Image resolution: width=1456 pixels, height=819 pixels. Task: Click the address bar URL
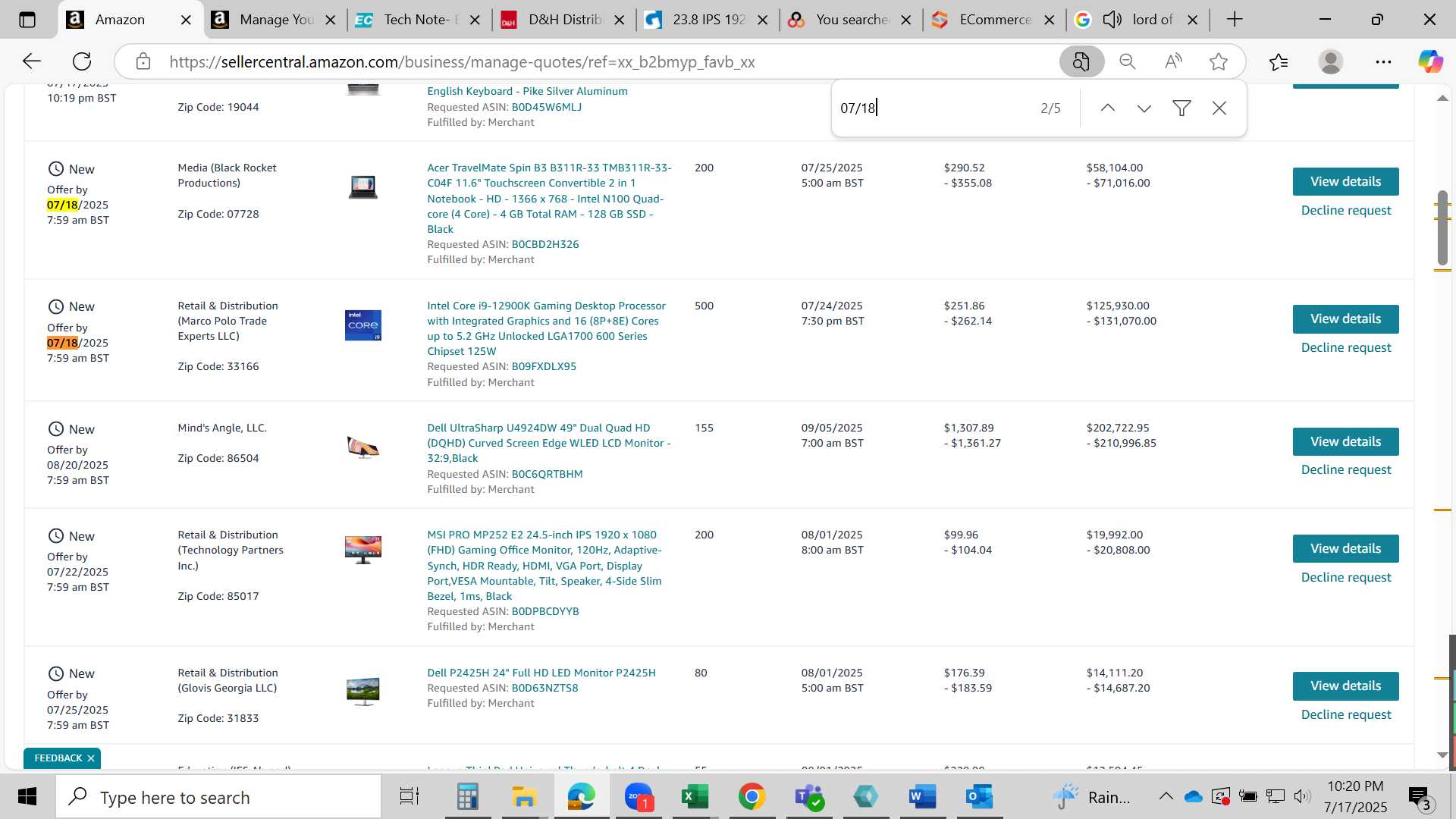coord(462,61)
